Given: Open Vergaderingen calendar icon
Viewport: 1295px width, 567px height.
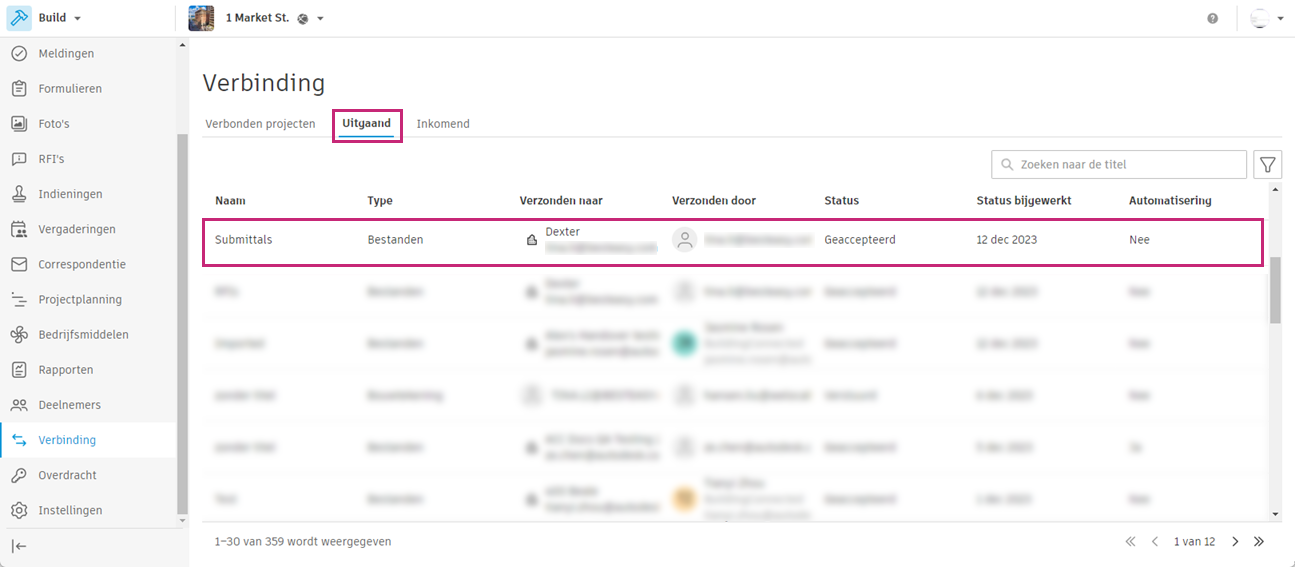Looking at the screenshot, I should (x=19, y=229).
